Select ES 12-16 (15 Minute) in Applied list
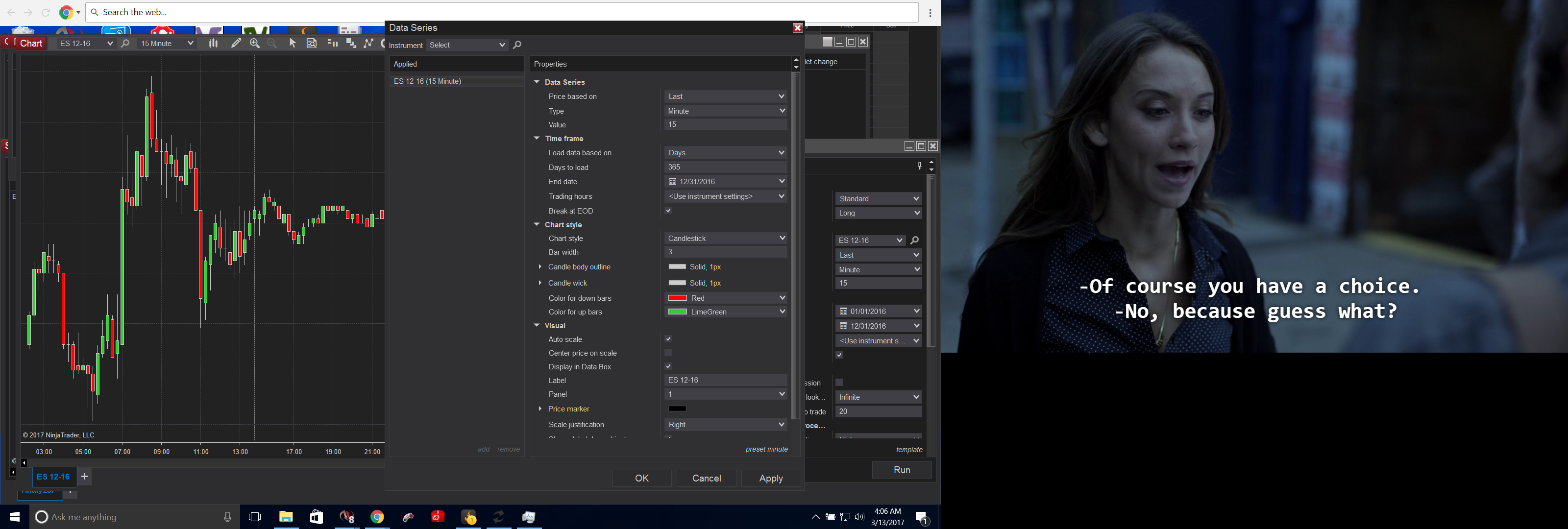This screenshot has width=1568, height=529. (457, 81)
